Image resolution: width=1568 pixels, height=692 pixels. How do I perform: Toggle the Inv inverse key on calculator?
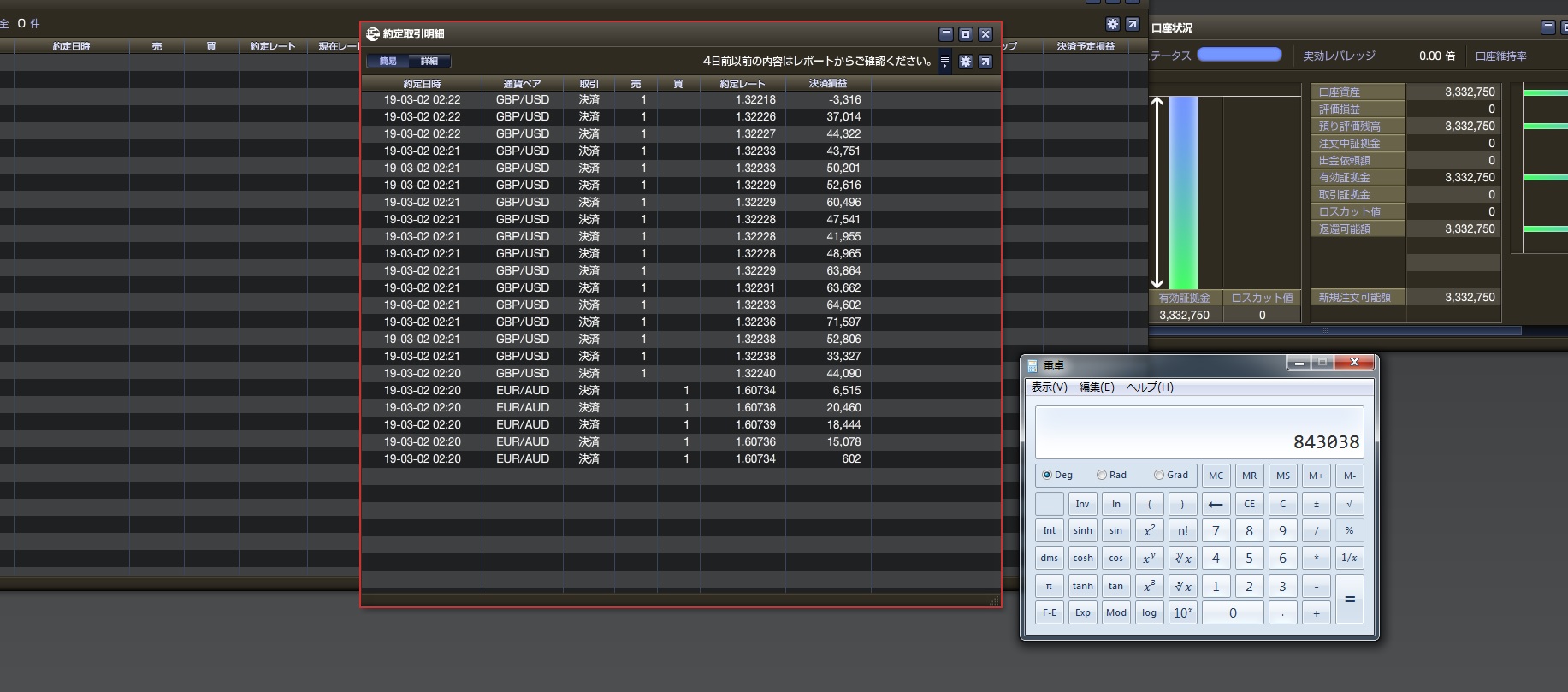(x=1082, y=504)
